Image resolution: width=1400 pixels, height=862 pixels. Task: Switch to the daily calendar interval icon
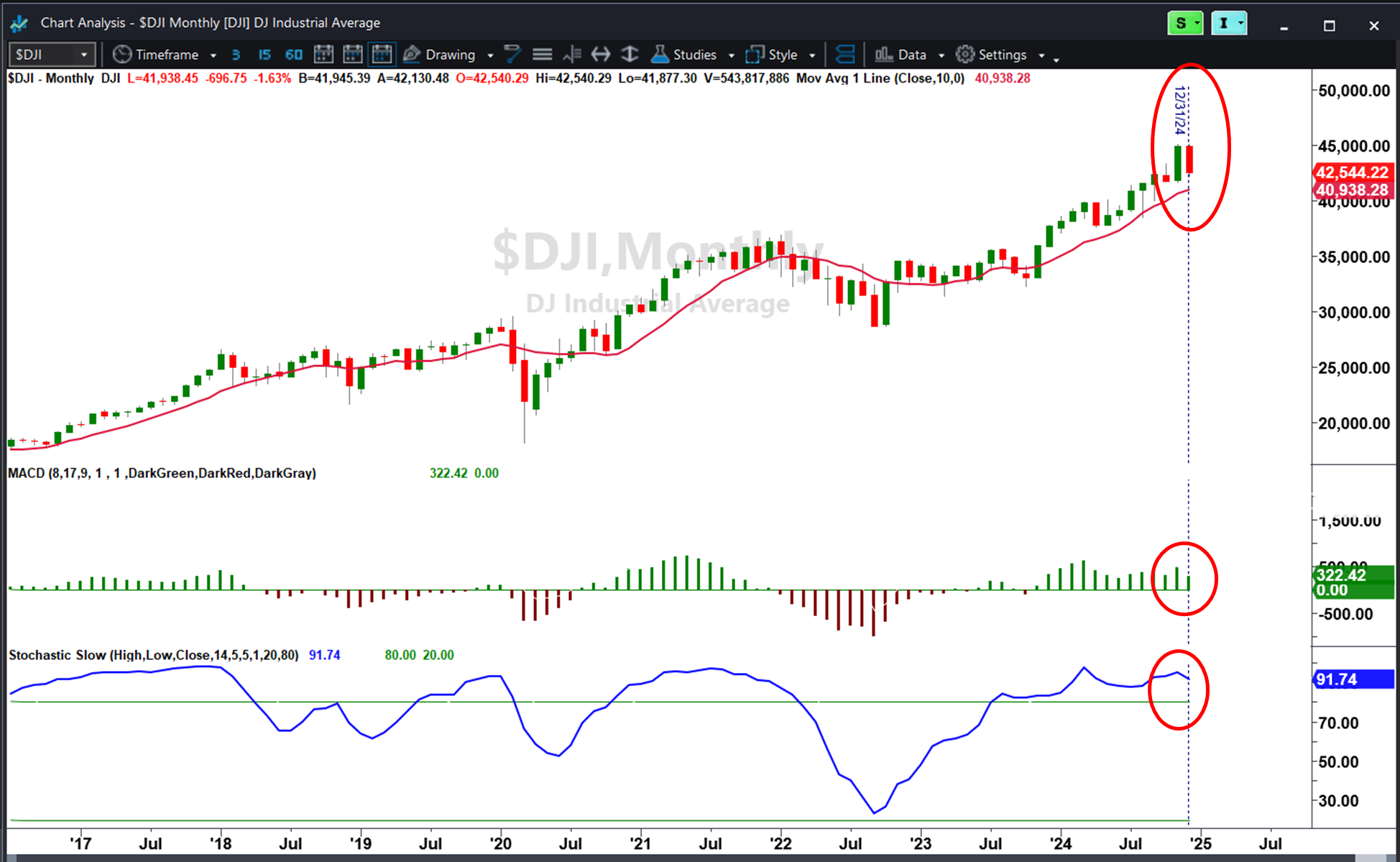pos(323,55)
